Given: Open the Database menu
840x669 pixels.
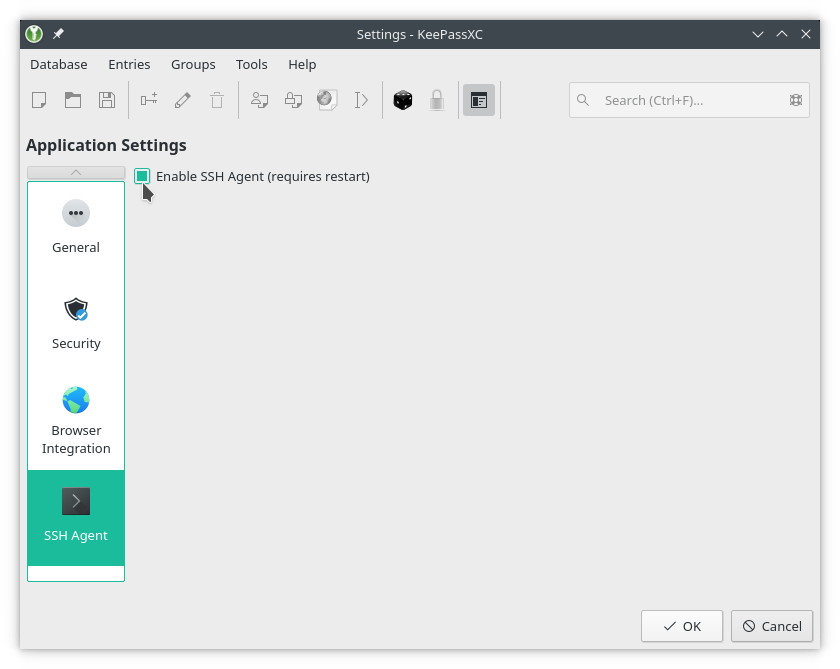Looking at the screenshot, I should 58,64.
